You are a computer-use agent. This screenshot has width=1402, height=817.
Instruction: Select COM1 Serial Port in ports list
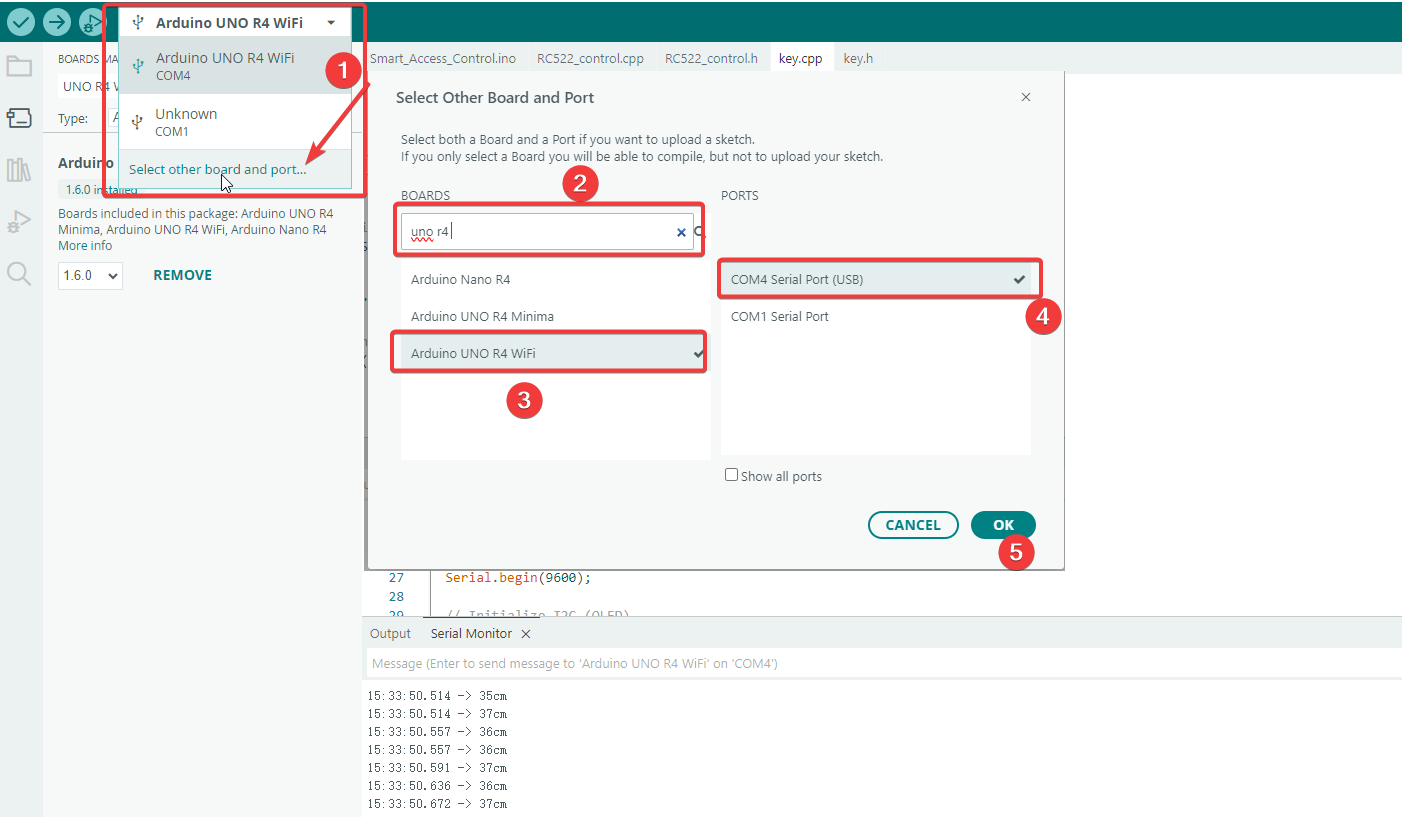[875, 317]
